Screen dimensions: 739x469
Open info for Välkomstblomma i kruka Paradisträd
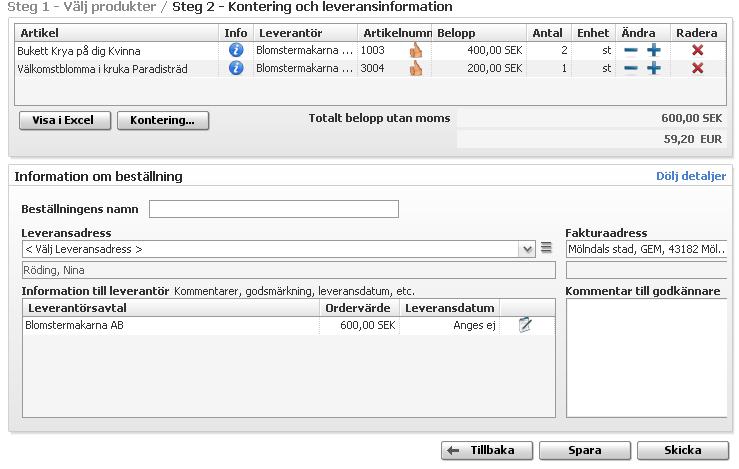point(236,68)
